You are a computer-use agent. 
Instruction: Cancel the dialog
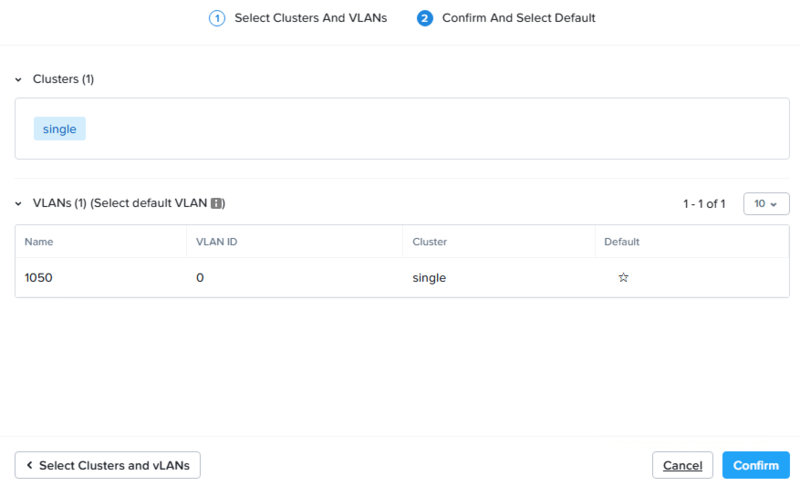(x=682, y=465)
